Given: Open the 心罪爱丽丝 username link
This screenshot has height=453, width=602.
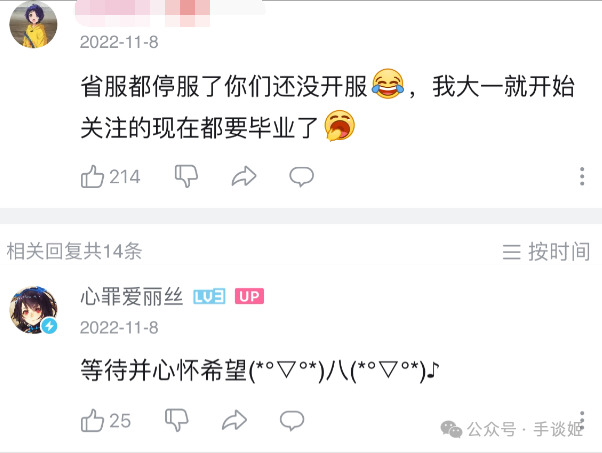Looking at the screenshot, I should 132,297.
